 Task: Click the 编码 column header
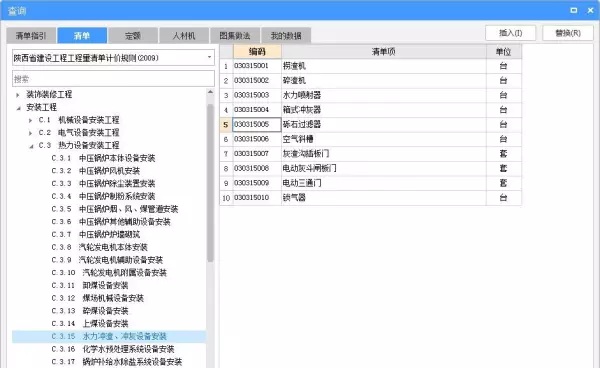click(x=257, y=52)
